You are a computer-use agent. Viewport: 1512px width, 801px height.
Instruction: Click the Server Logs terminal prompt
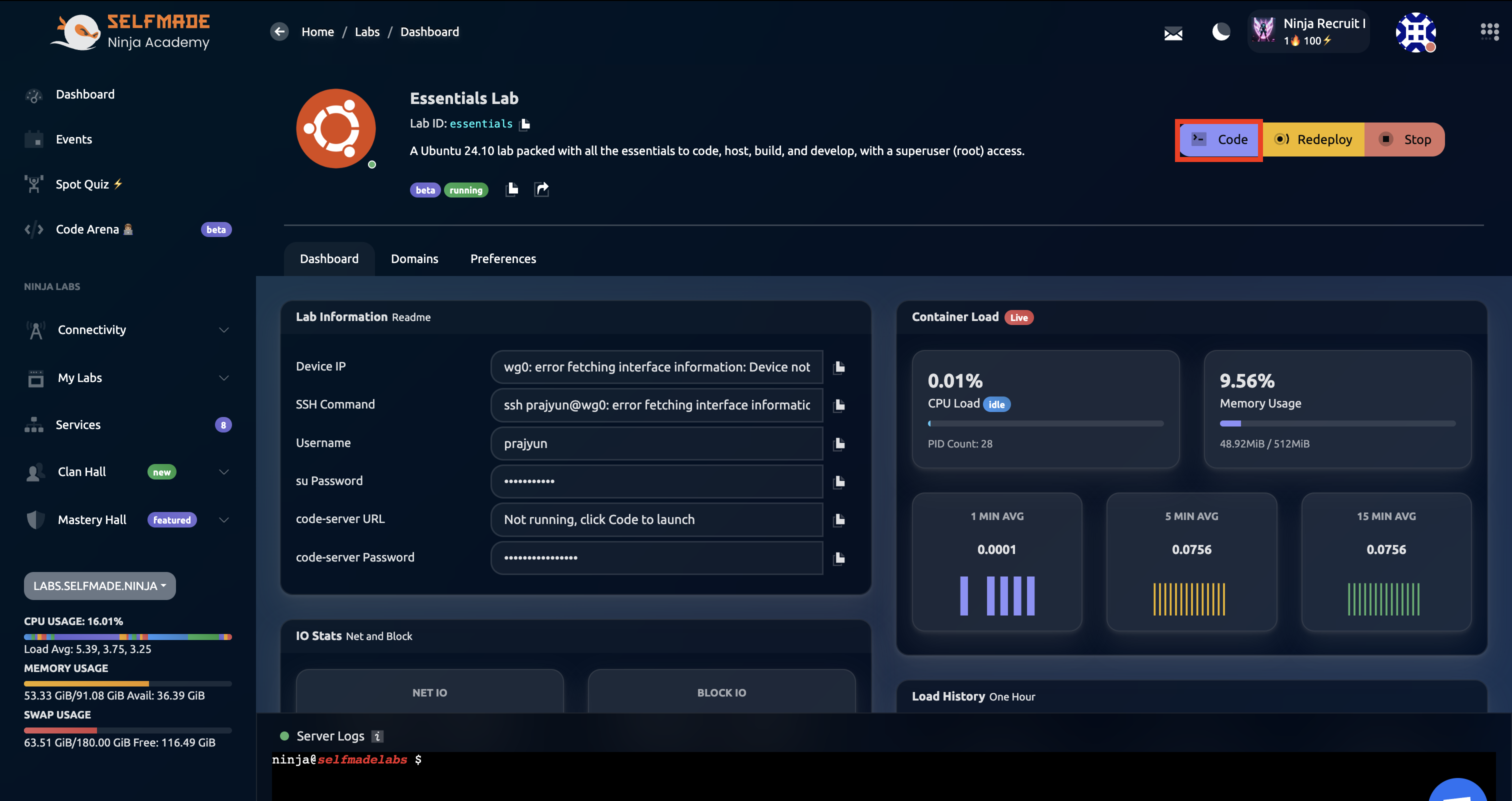347,760
